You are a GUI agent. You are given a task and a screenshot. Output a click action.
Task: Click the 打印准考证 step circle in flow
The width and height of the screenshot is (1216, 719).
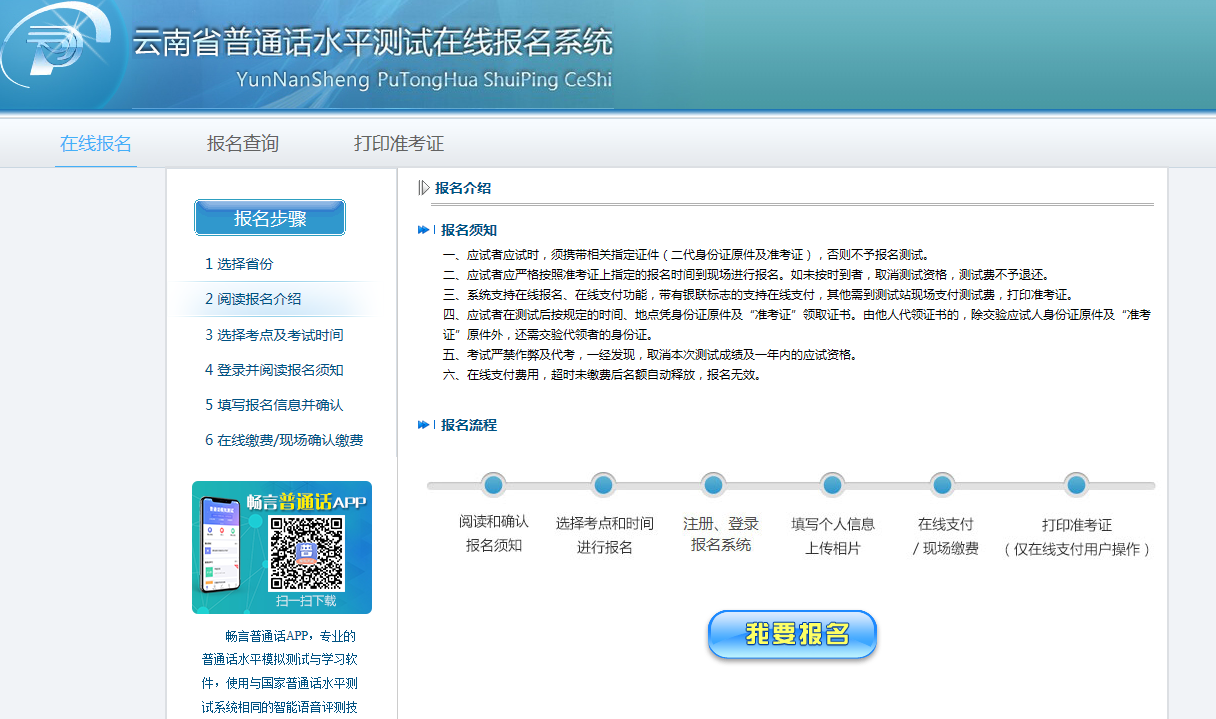point(1076,485)
